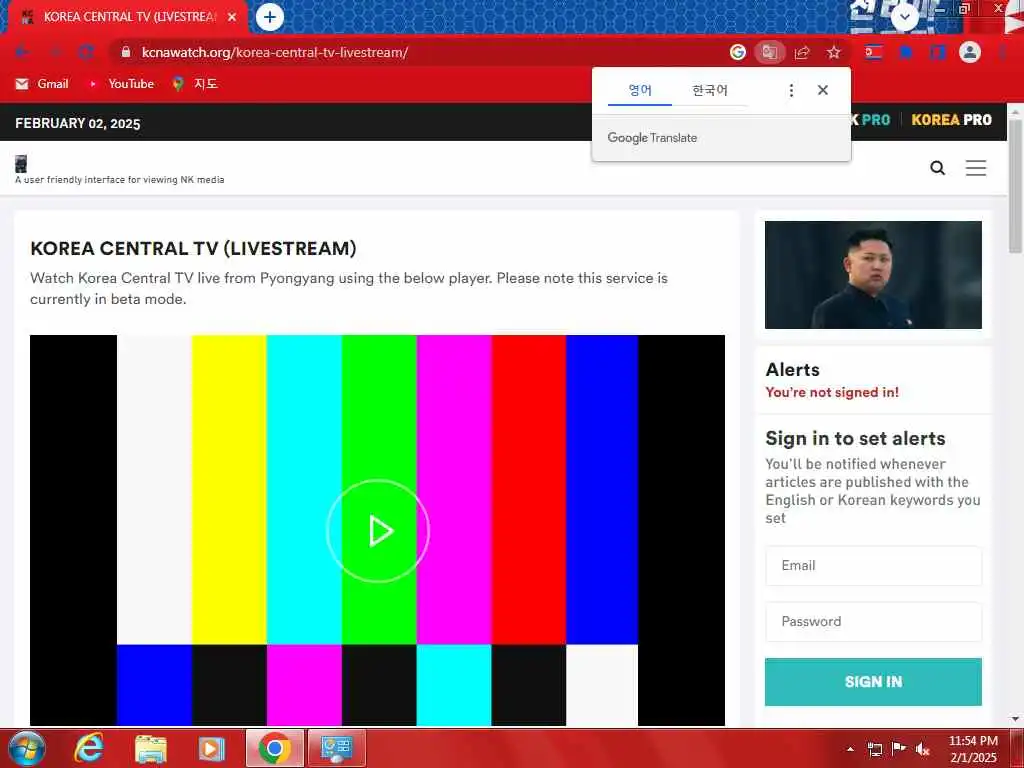Open the tab search dropdown arrow

point(905,17)
